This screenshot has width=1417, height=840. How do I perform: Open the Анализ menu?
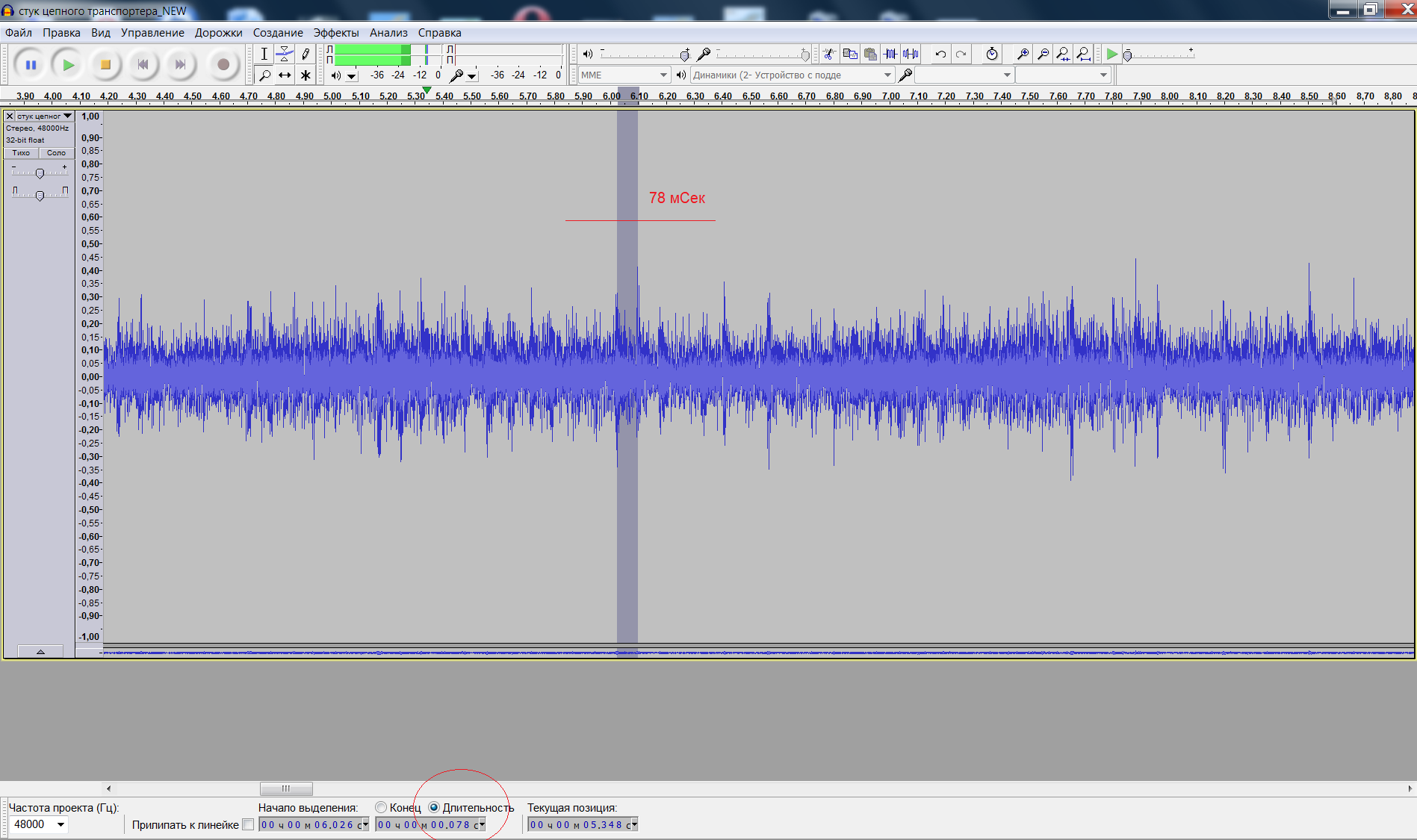tap(388, 33)
